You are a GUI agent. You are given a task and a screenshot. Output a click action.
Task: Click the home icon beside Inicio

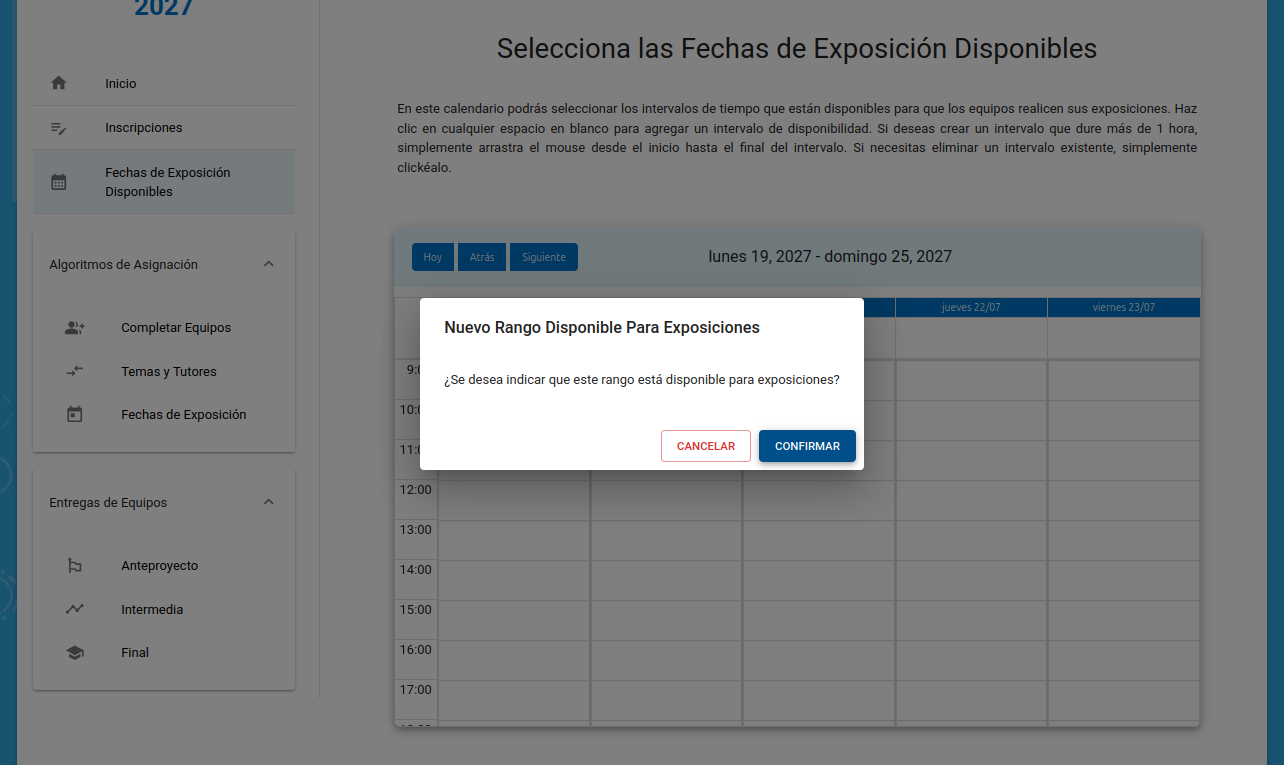click(x=59, y=84)
